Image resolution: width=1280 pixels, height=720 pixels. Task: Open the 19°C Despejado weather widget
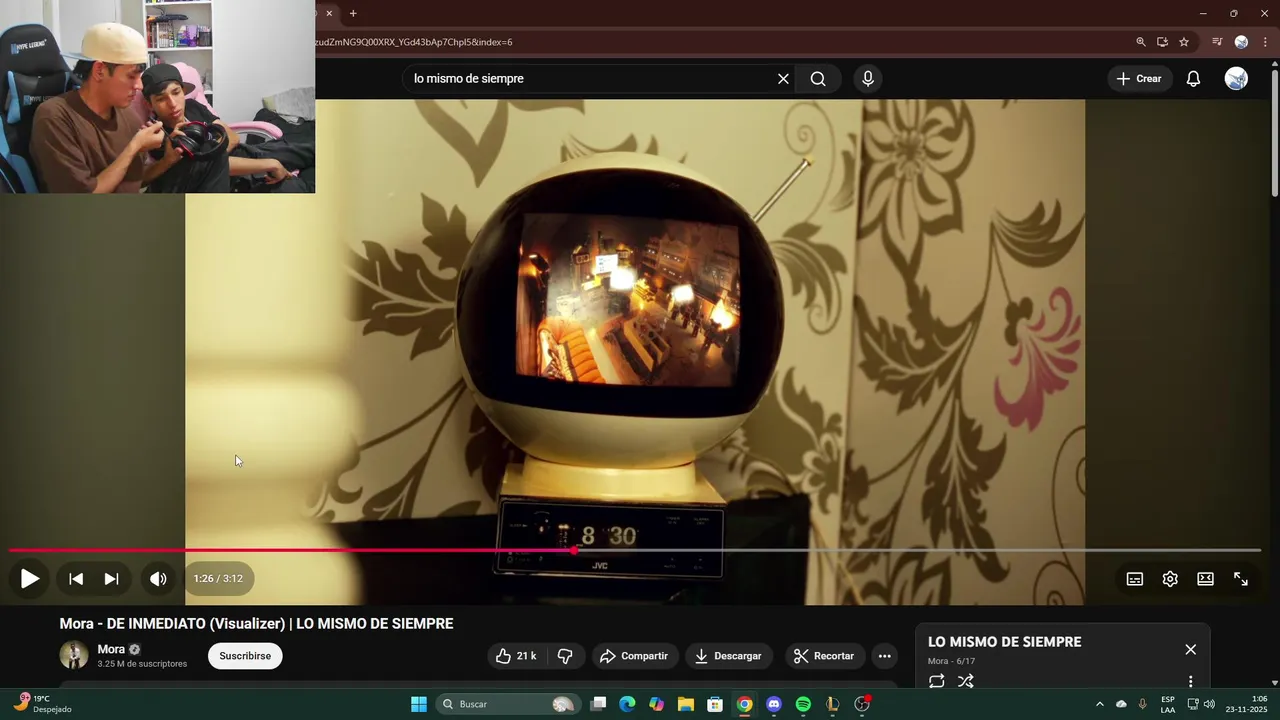pyautogui.click(x=42, y=704)
